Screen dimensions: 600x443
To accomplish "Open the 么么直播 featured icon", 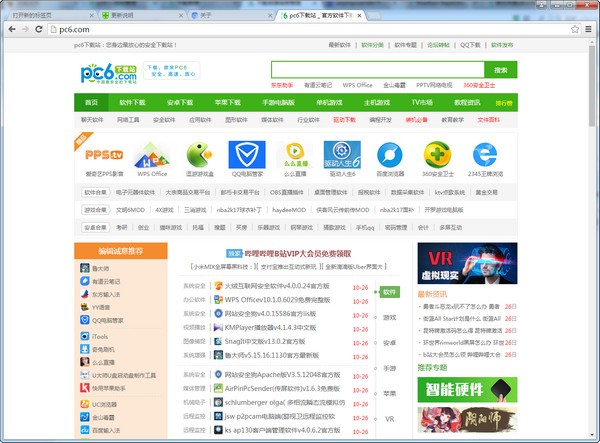I will [x=295, y=155].
